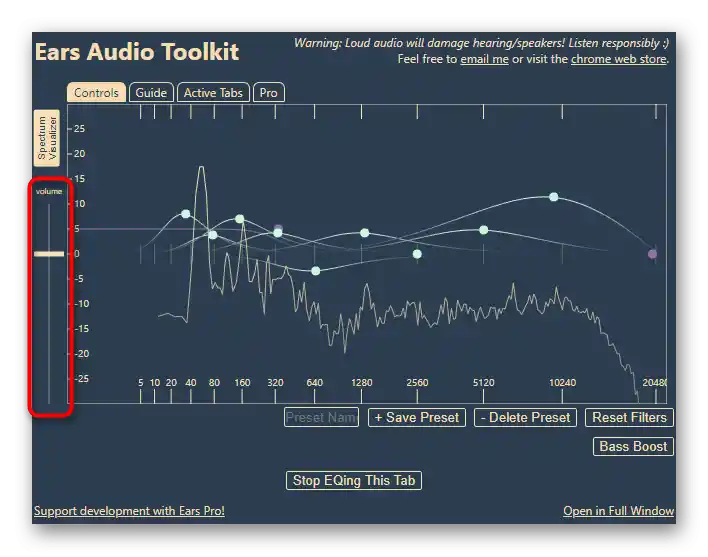Select the EQ filter dot at 640 Hz
Screen dimensions: 708x557
316,271
